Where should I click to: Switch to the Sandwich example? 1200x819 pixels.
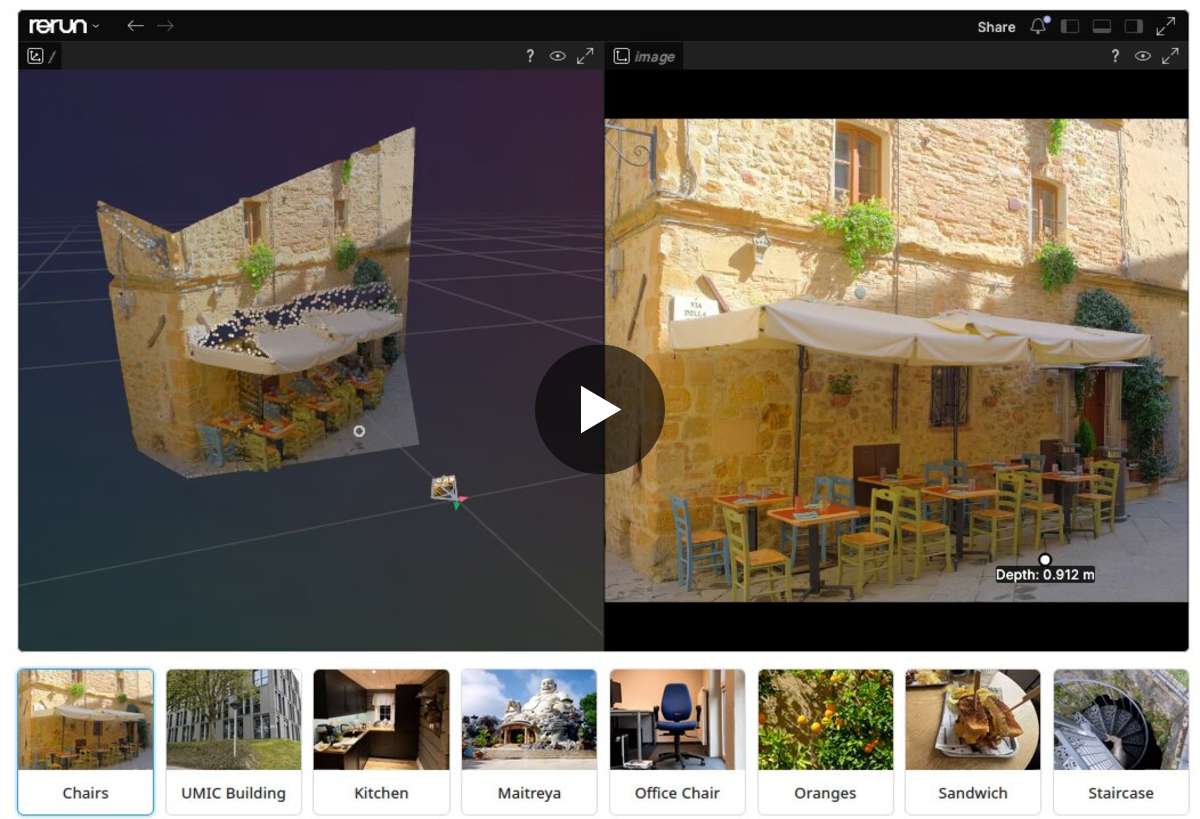point(974,742)
